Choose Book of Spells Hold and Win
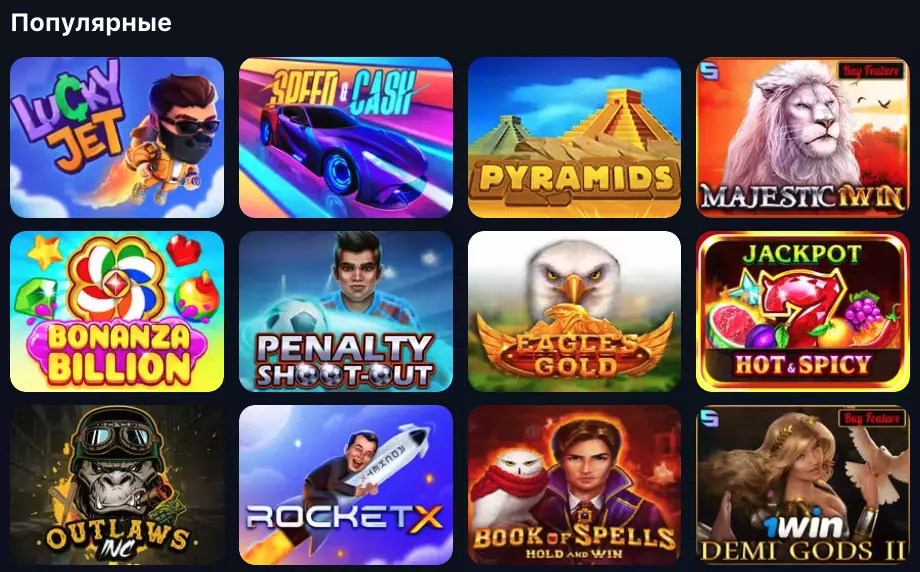The image size is (920, 572). 574,485
